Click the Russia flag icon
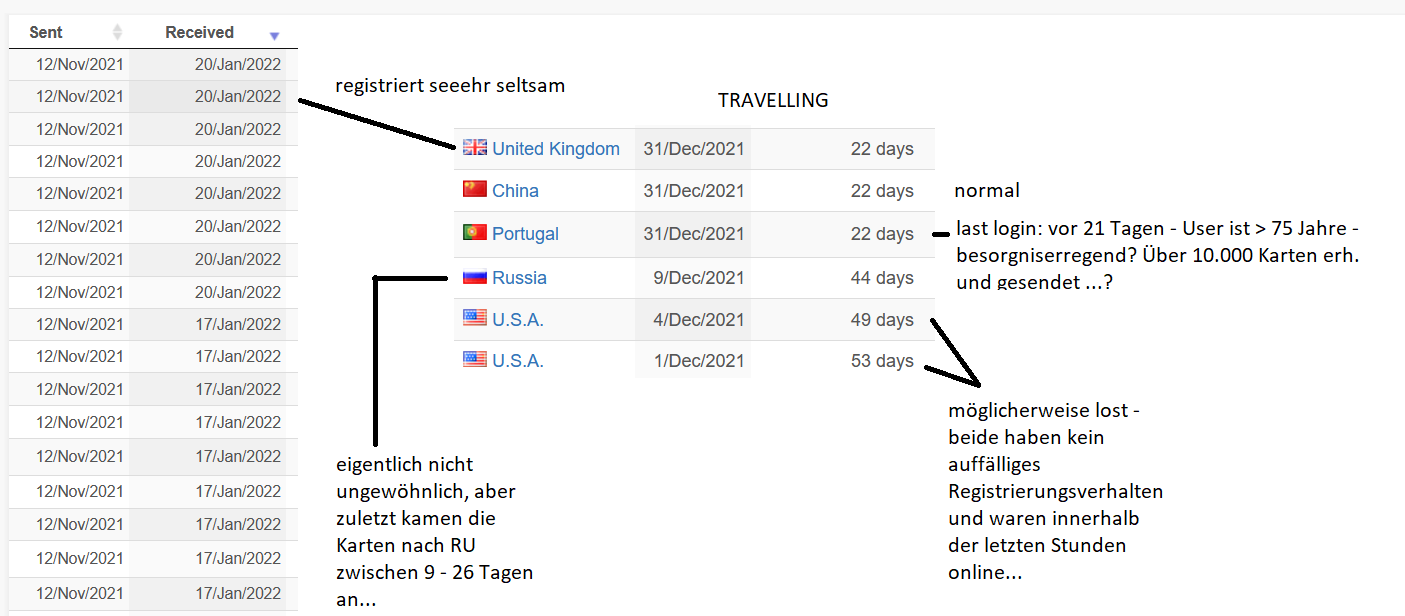Viewport: 1405px width, 616px height. tap(475, 277)
